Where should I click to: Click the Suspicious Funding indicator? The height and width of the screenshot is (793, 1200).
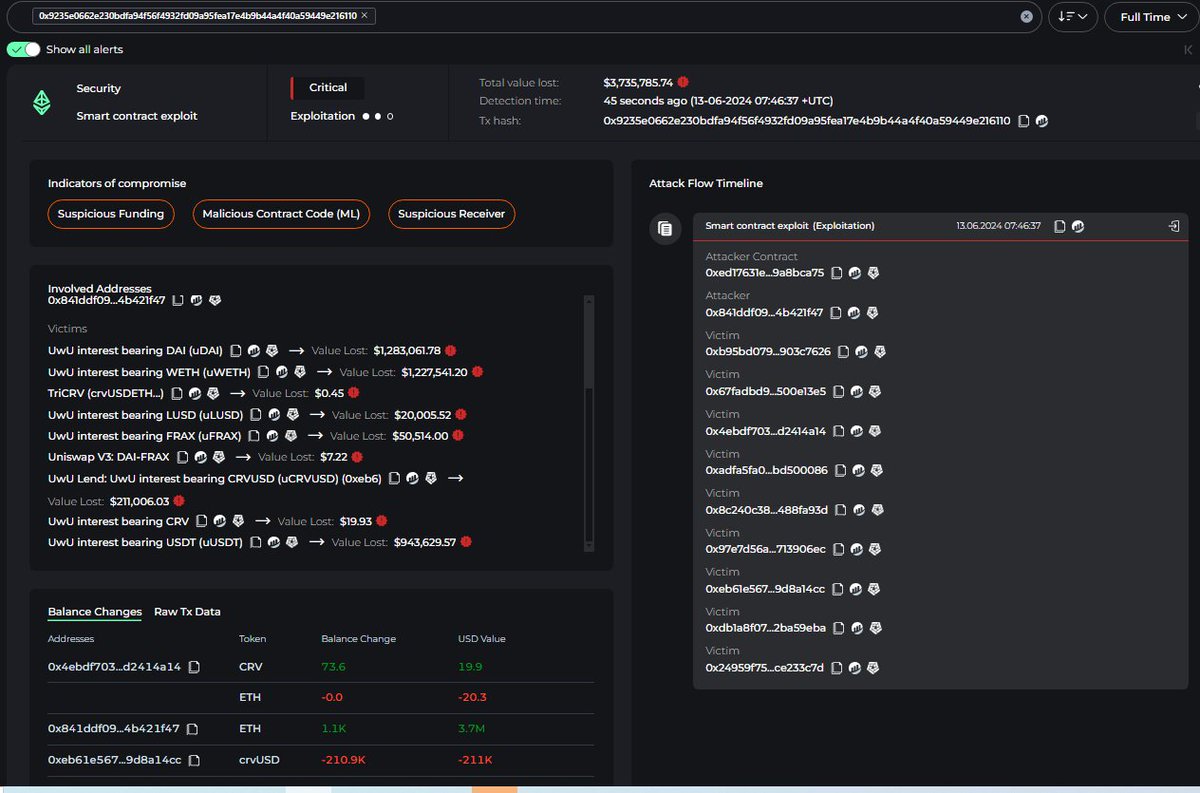tap(111, 214)
